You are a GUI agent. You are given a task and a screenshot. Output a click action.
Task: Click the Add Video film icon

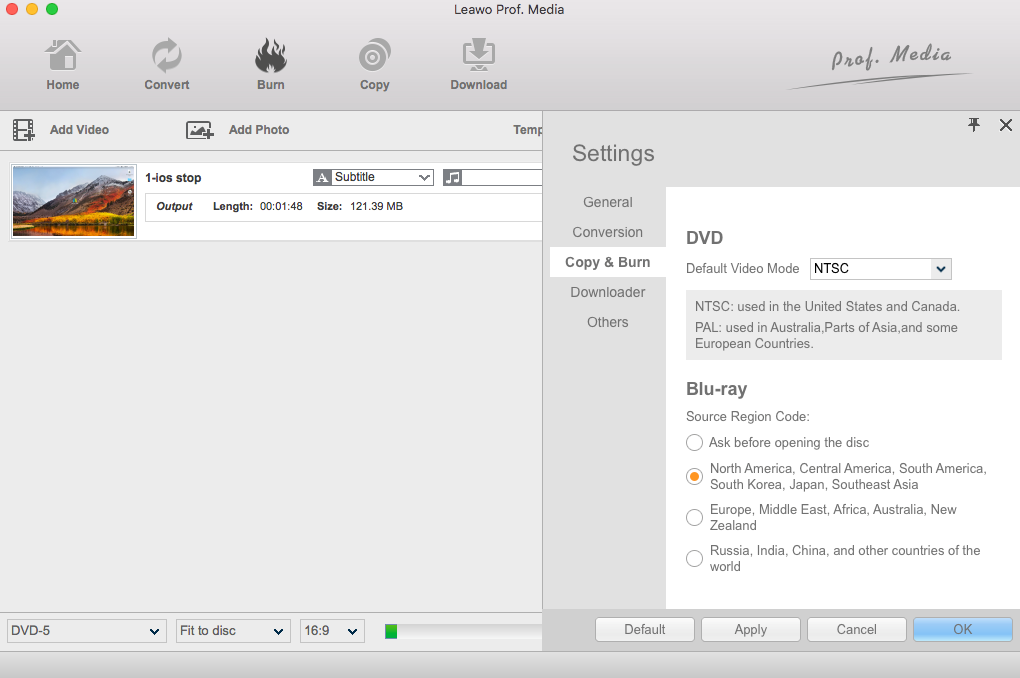23,130
